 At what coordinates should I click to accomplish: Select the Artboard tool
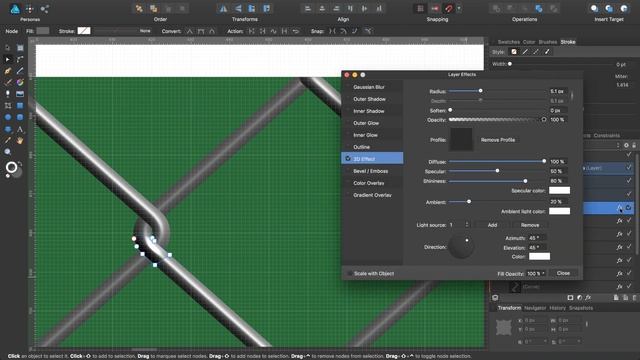point(20,48)
